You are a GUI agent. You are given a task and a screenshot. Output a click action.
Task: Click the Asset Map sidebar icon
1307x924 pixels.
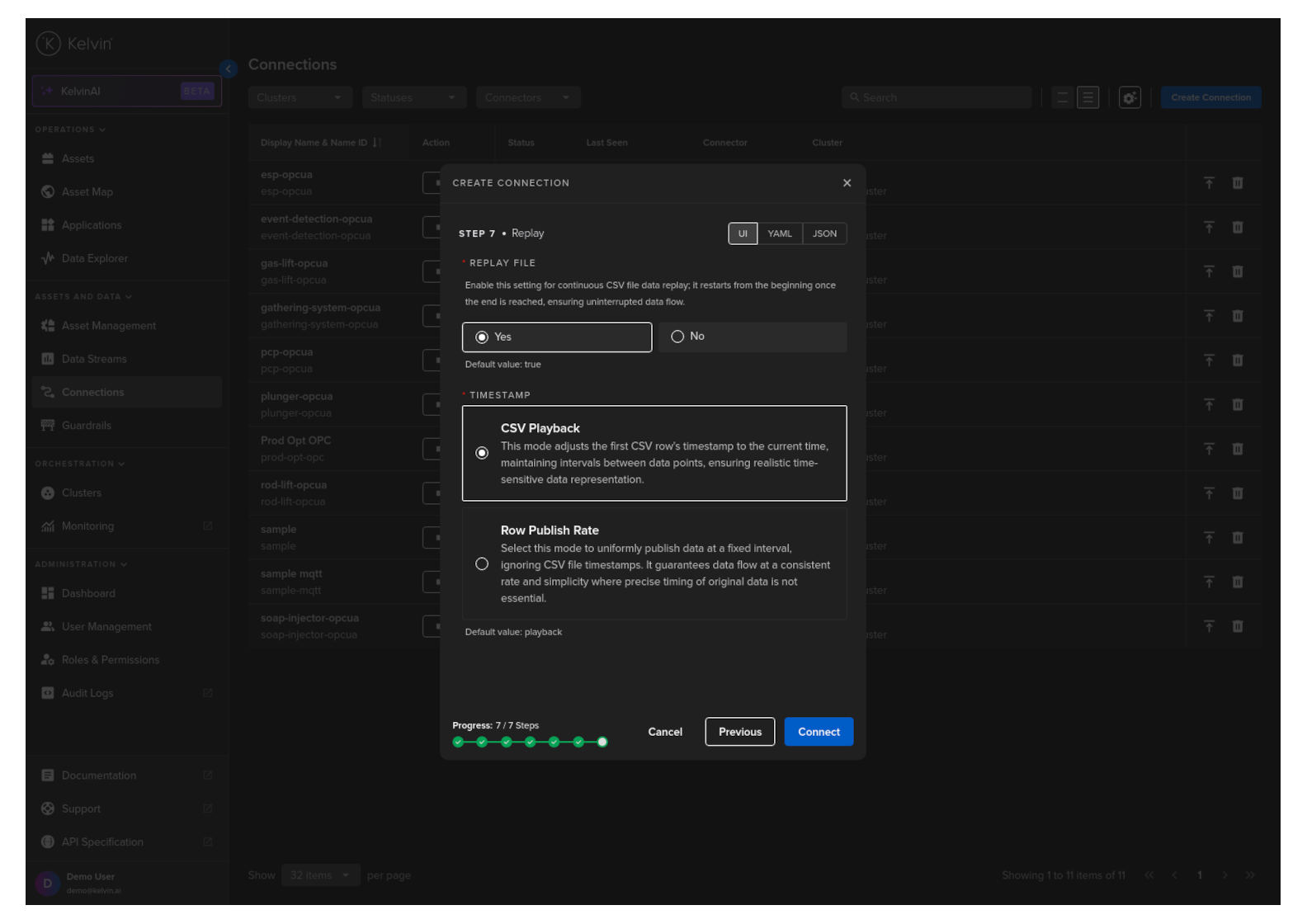(48, 191)
